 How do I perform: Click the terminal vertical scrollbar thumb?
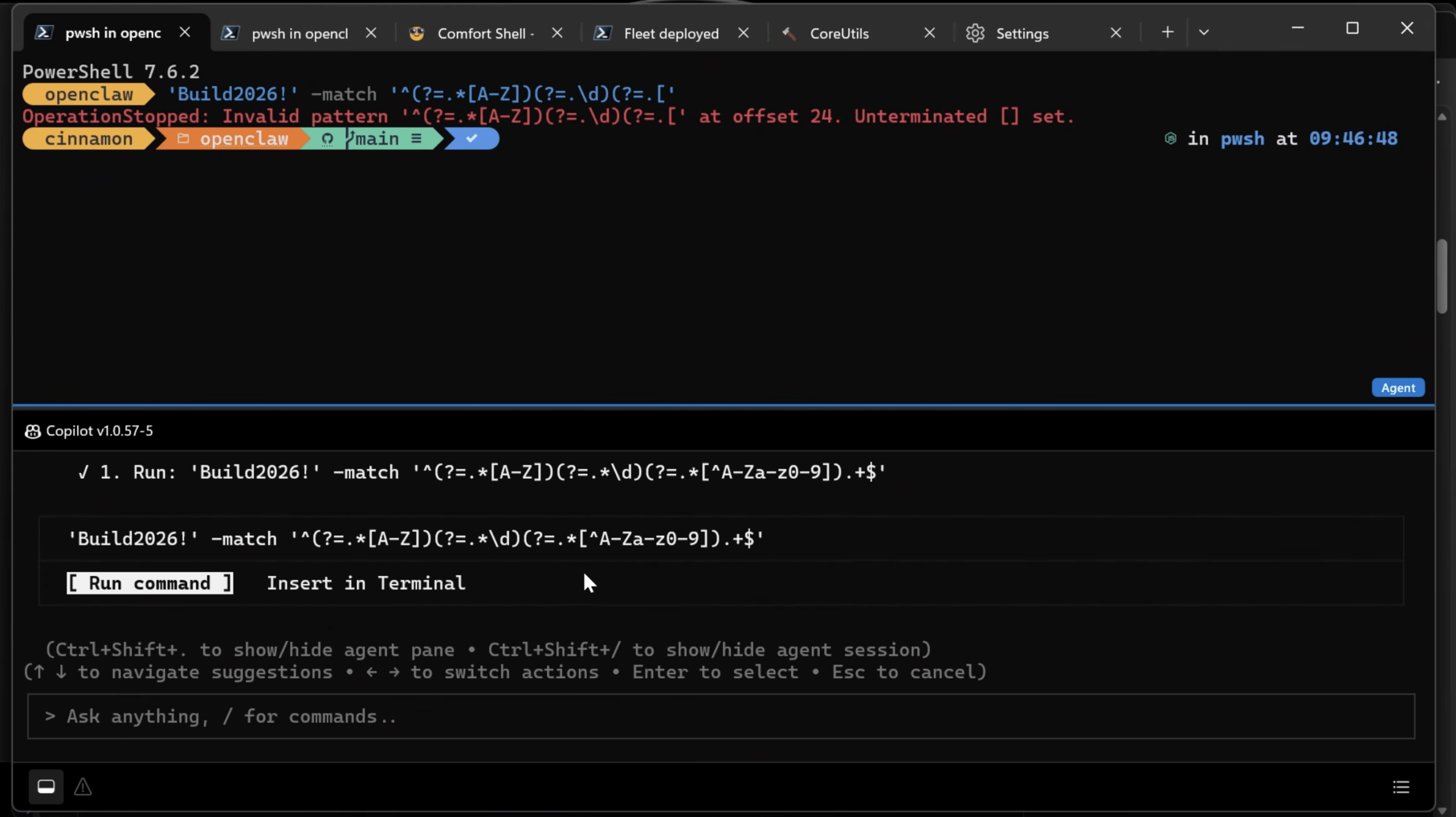tap(1442, 276)
